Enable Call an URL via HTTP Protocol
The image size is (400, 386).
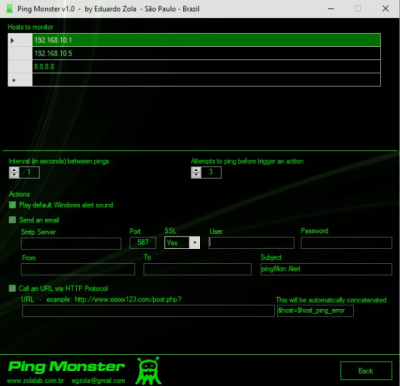[x=12, y=288]
